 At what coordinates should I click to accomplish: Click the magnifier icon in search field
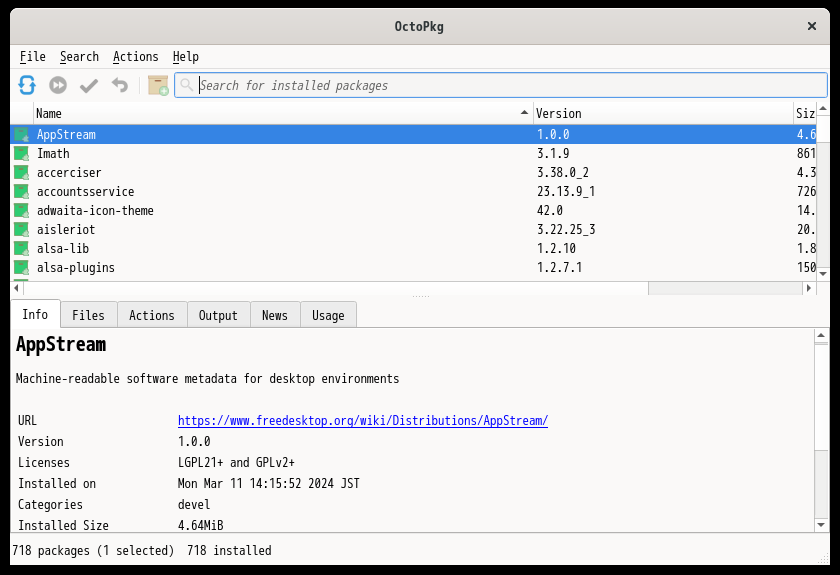click(x=186, y=85)
